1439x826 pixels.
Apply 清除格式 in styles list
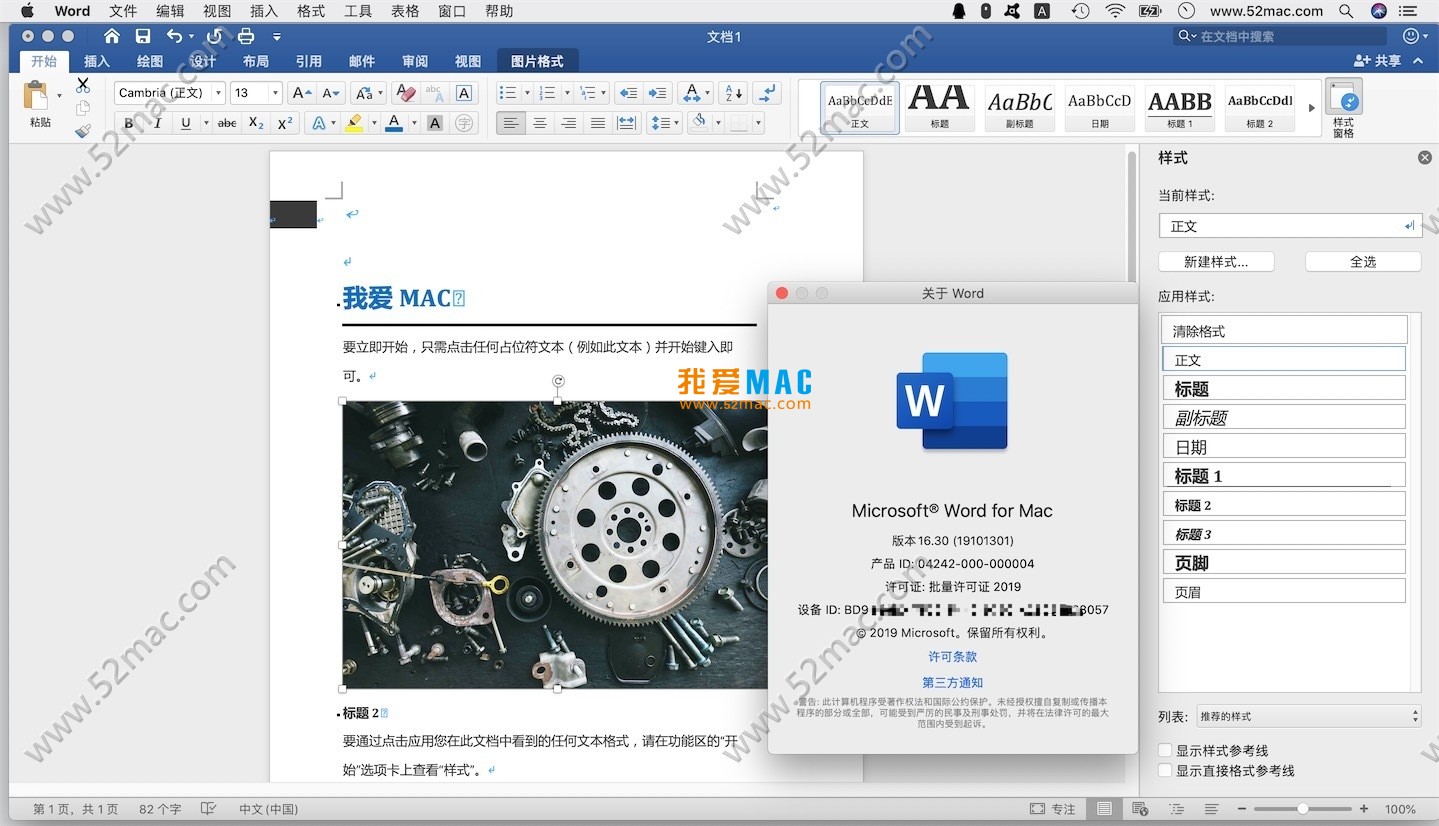[x=1284, y=330]
